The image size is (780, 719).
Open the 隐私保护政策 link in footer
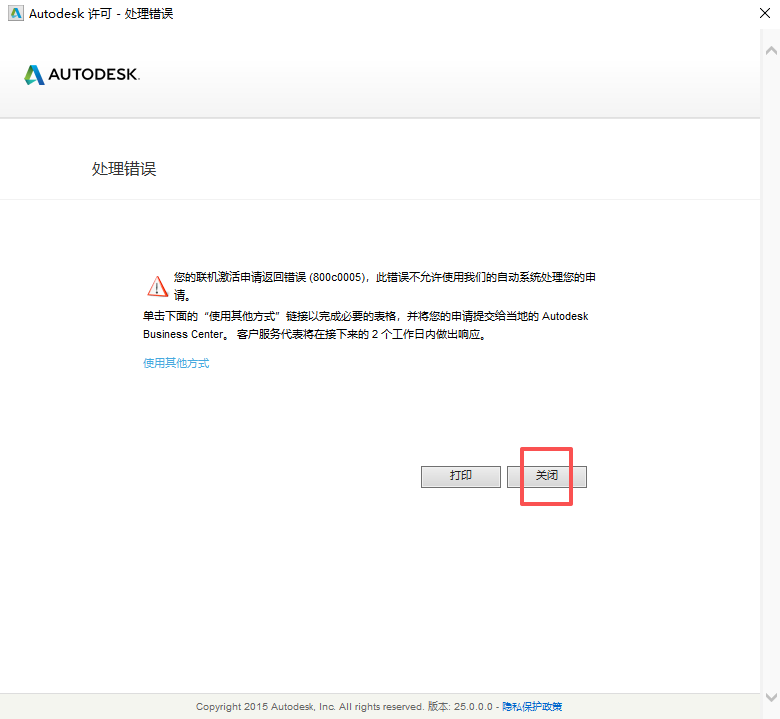(532, 707)
